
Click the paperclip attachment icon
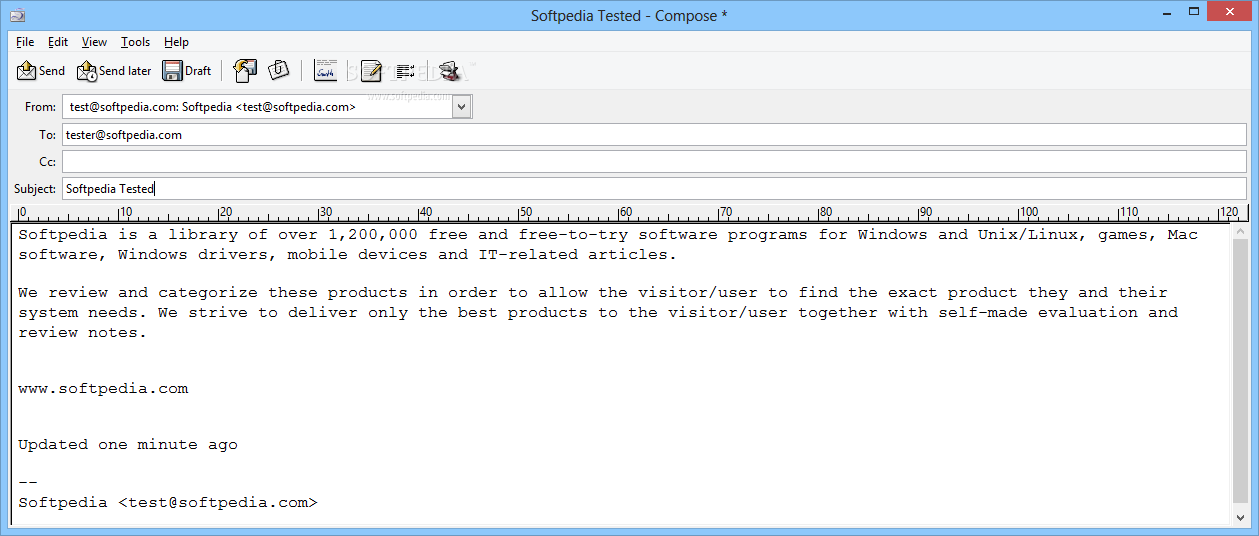[279, 71]
